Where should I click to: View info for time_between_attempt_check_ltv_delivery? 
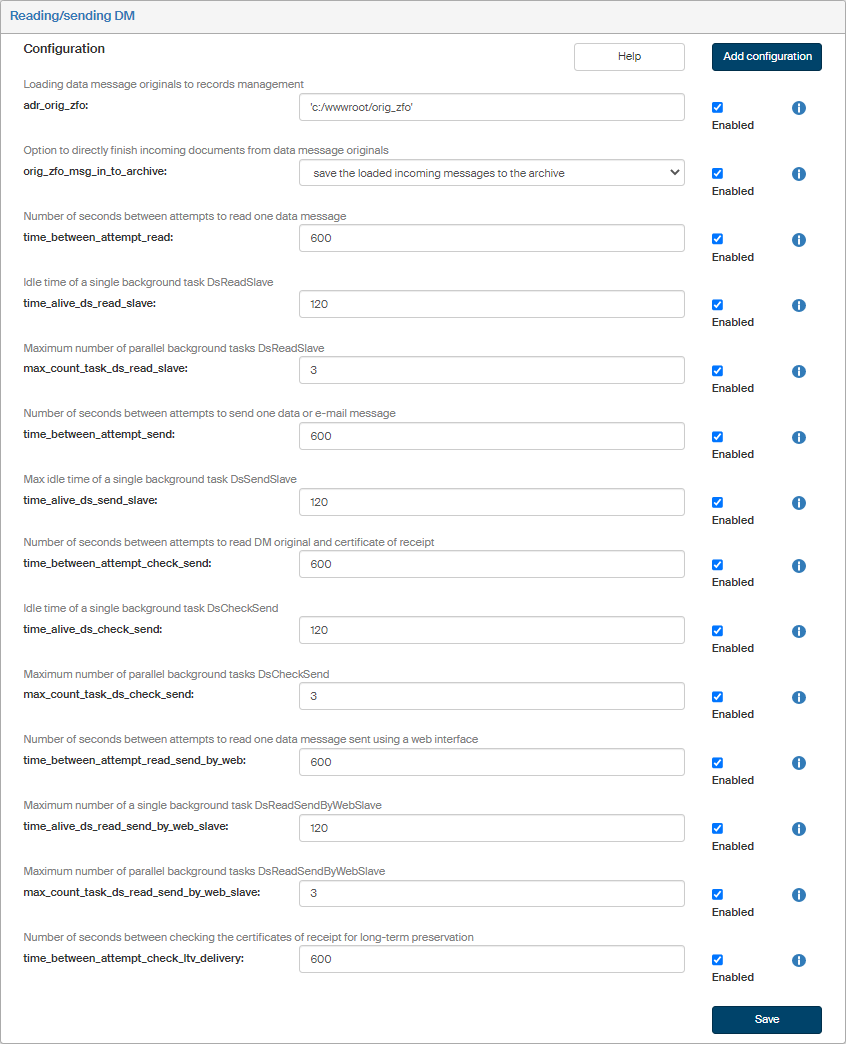tap(799, 960)
